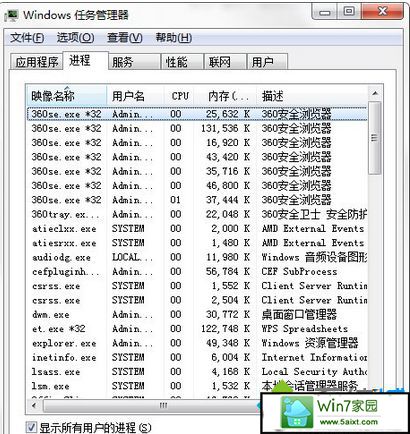Select the cefpluginh... process
The image size is (410, 434).
point(197,272)
